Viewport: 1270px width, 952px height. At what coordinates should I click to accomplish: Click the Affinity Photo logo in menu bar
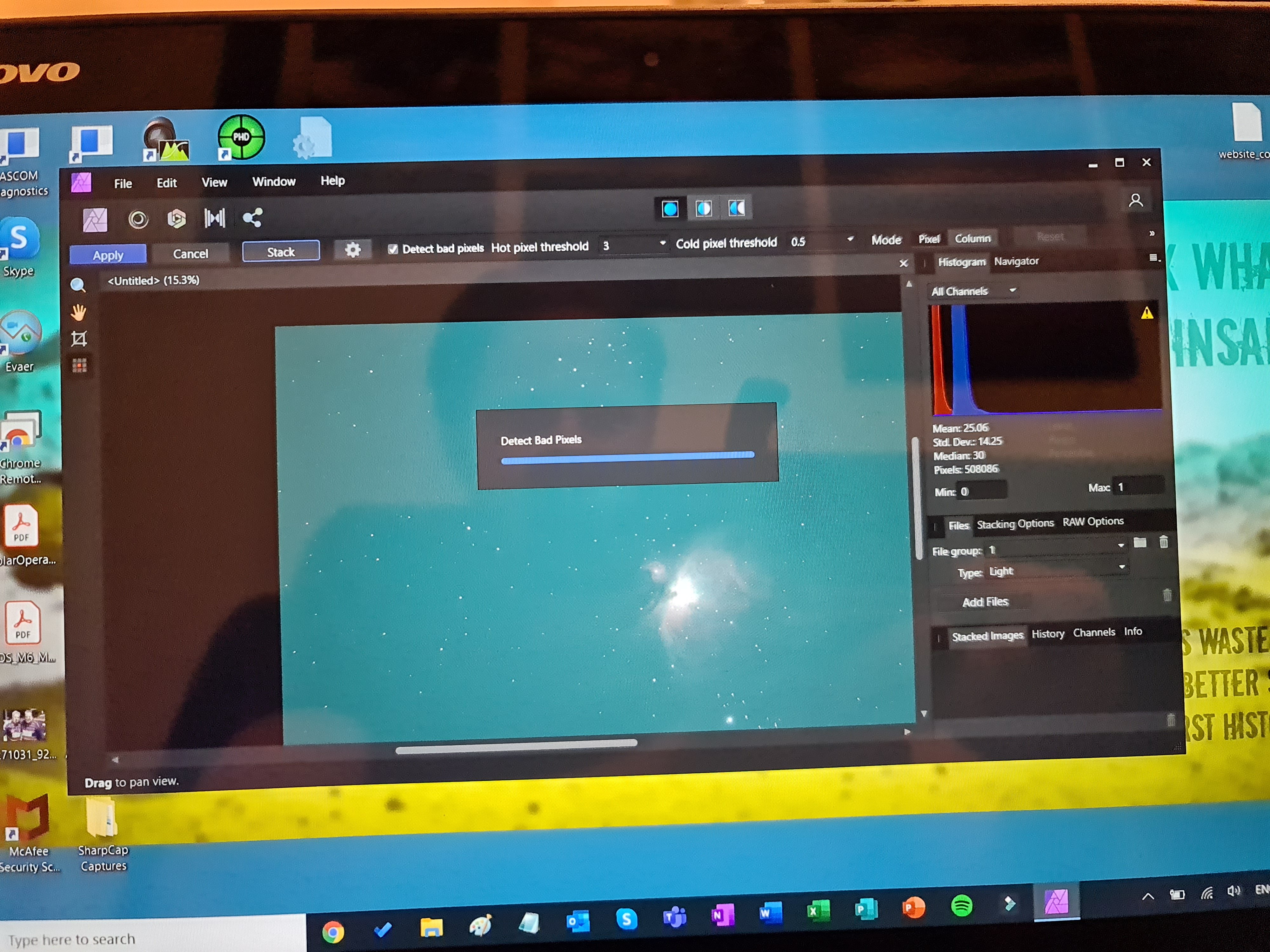(x=81, y=183)
